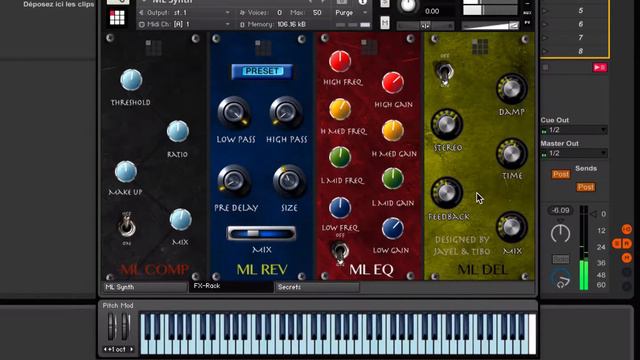Click the High Pass knob in ML Rev

click(286, 112)
